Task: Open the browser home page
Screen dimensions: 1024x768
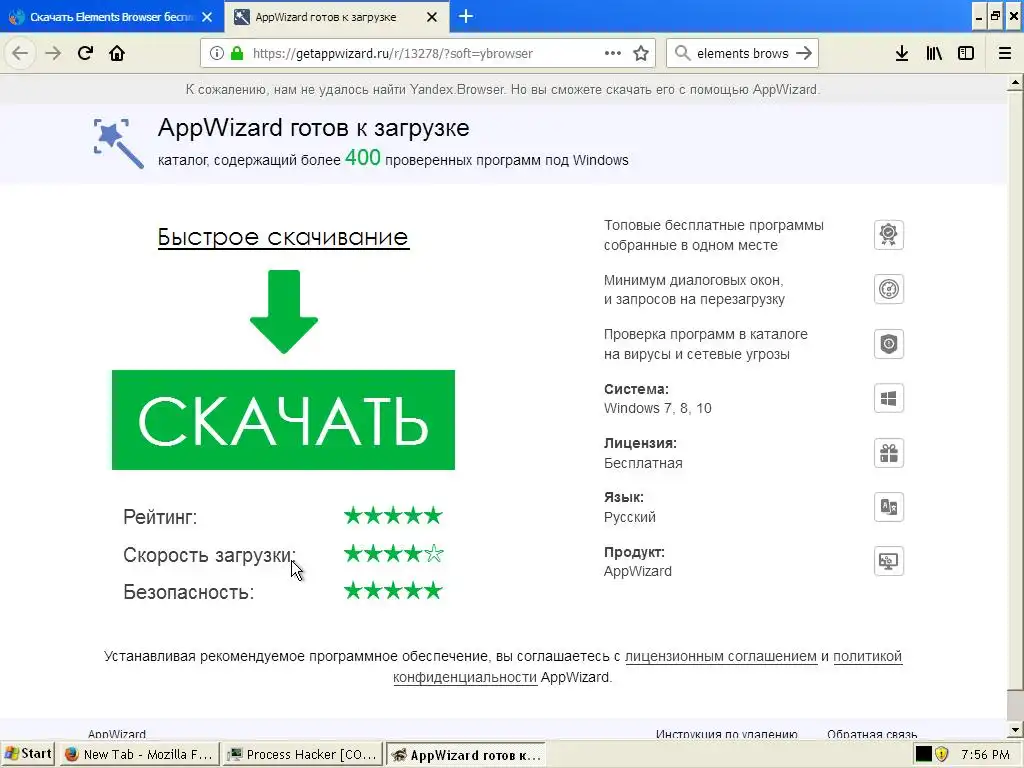Action: point(117,53)
